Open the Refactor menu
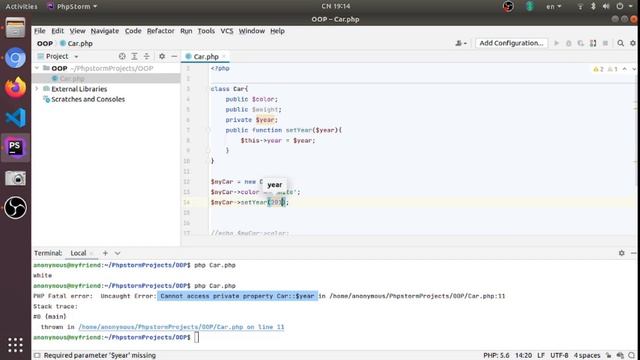Screen dimensions: 640x360 pyautogui.click(x=160, y=31)
